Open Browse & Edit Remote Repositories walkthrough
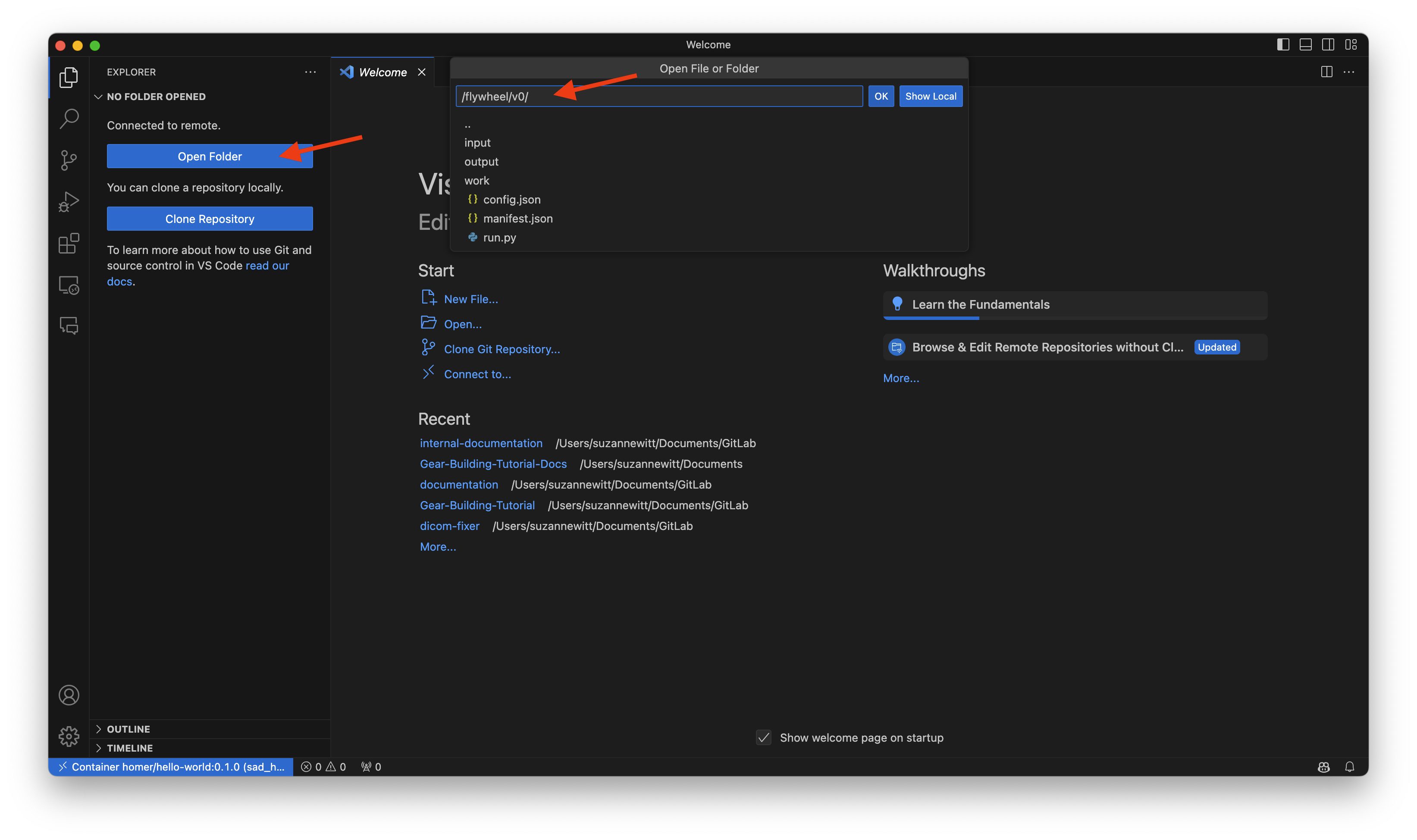The height and width of the screenshot is (840, 1417). 1075,347
